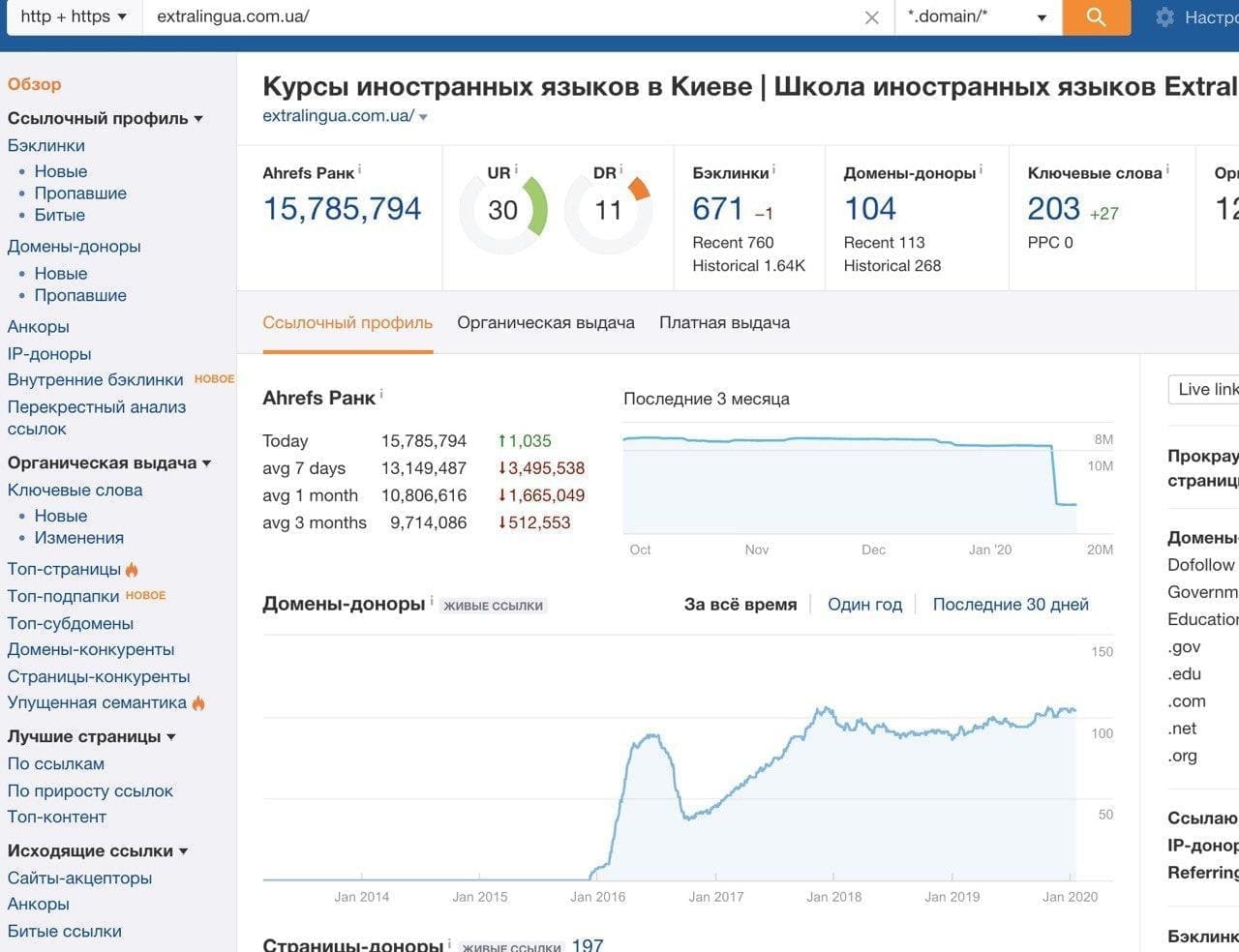This screenshot has width=1239, height=952.
Task: Click the flame icon beside Упущенная семантика
Action: [198, 702]
